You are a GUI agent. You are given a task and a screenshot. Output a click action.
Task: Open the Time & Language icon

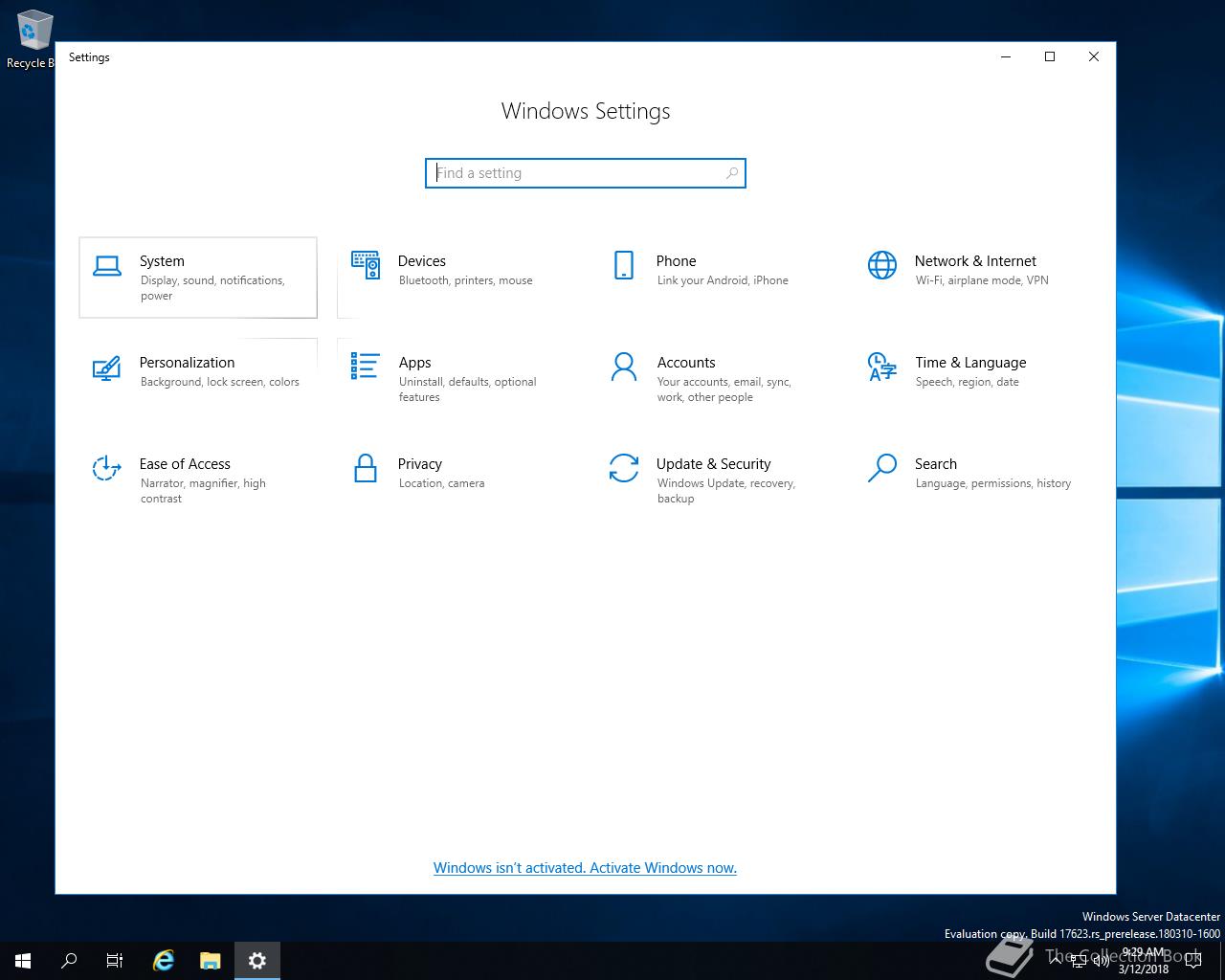click(882, 367)
